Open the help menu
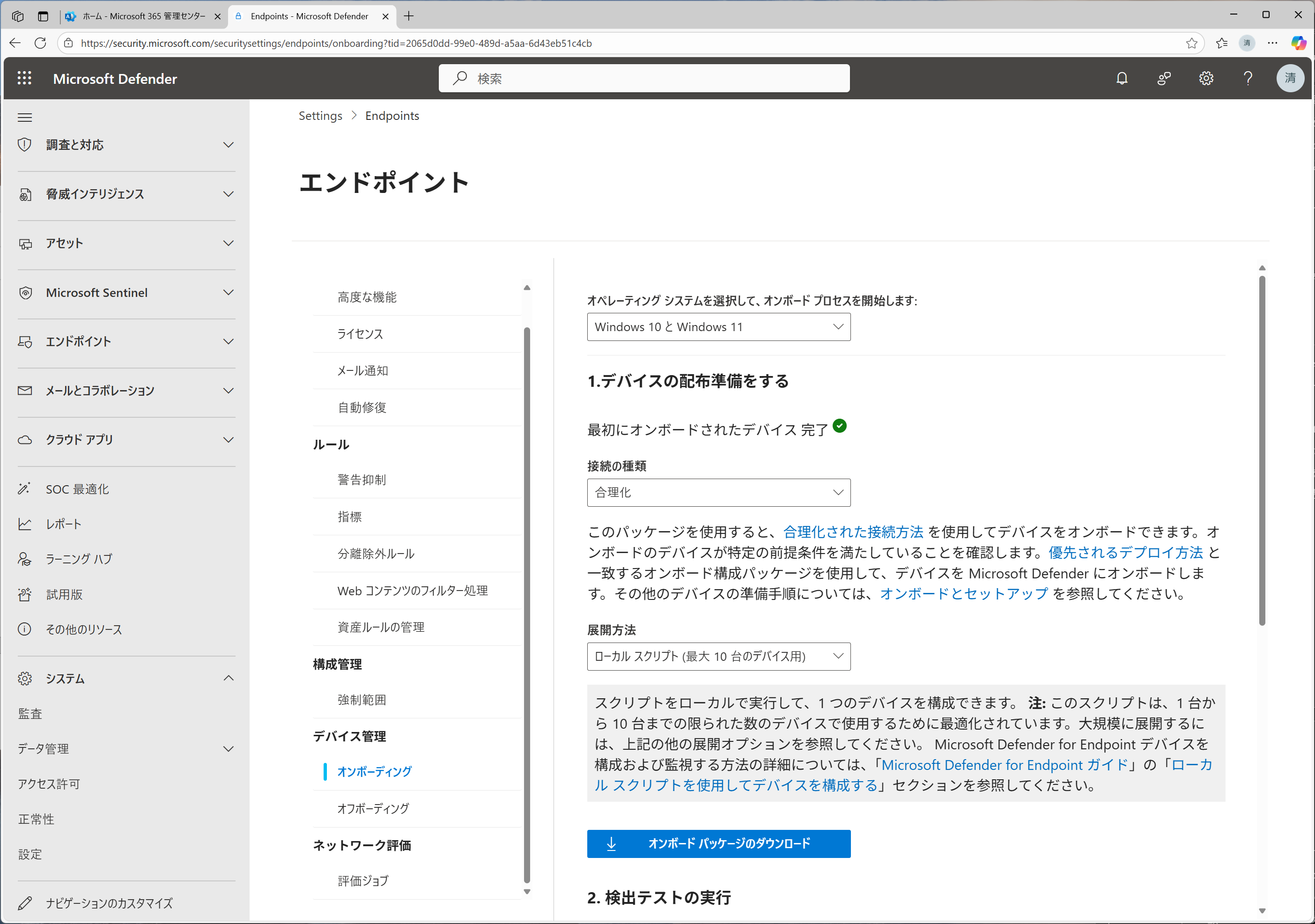 (x=1249, y=79)
